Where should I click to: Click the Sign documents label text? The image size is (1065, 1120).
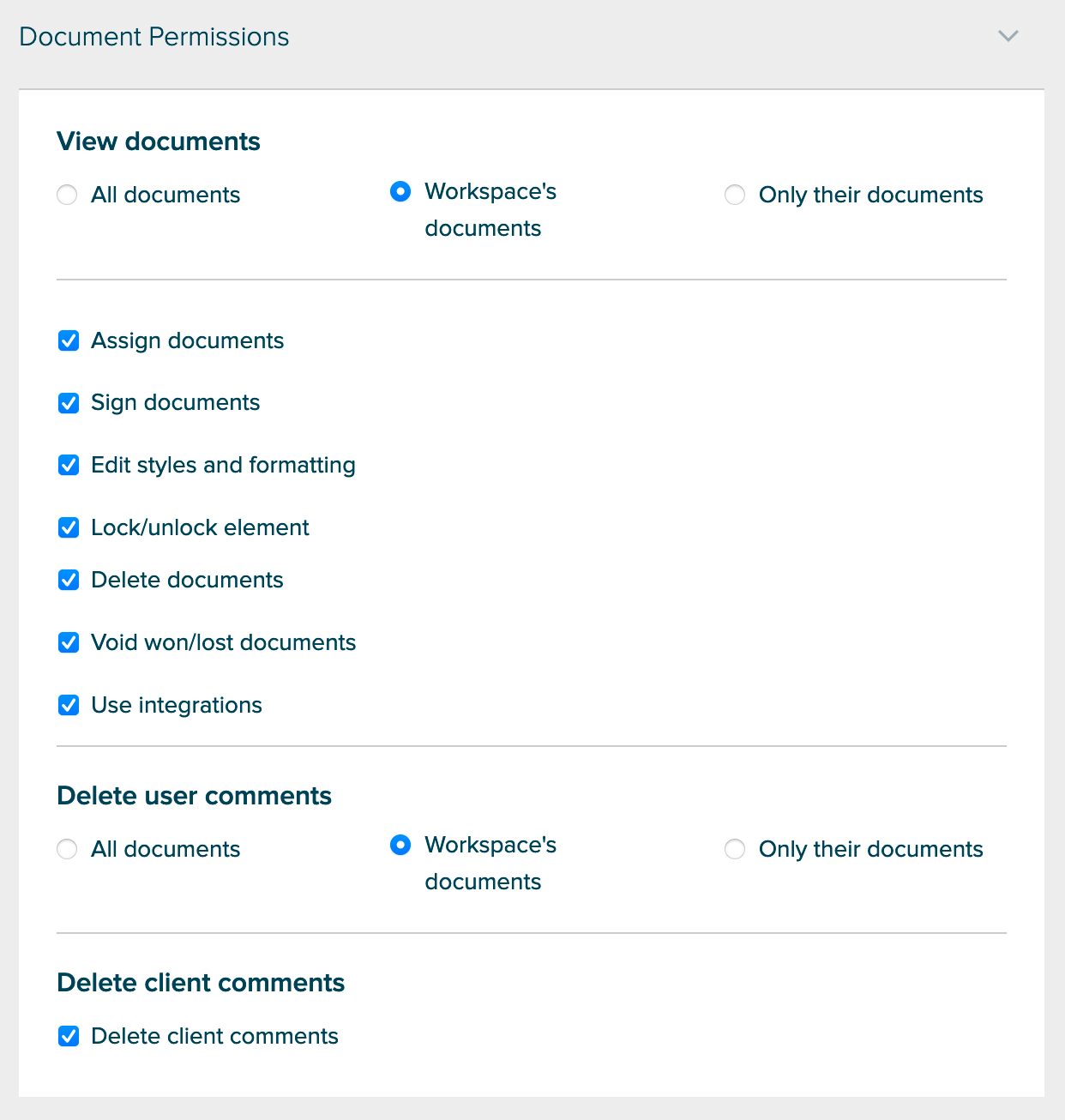pos(175,402)
